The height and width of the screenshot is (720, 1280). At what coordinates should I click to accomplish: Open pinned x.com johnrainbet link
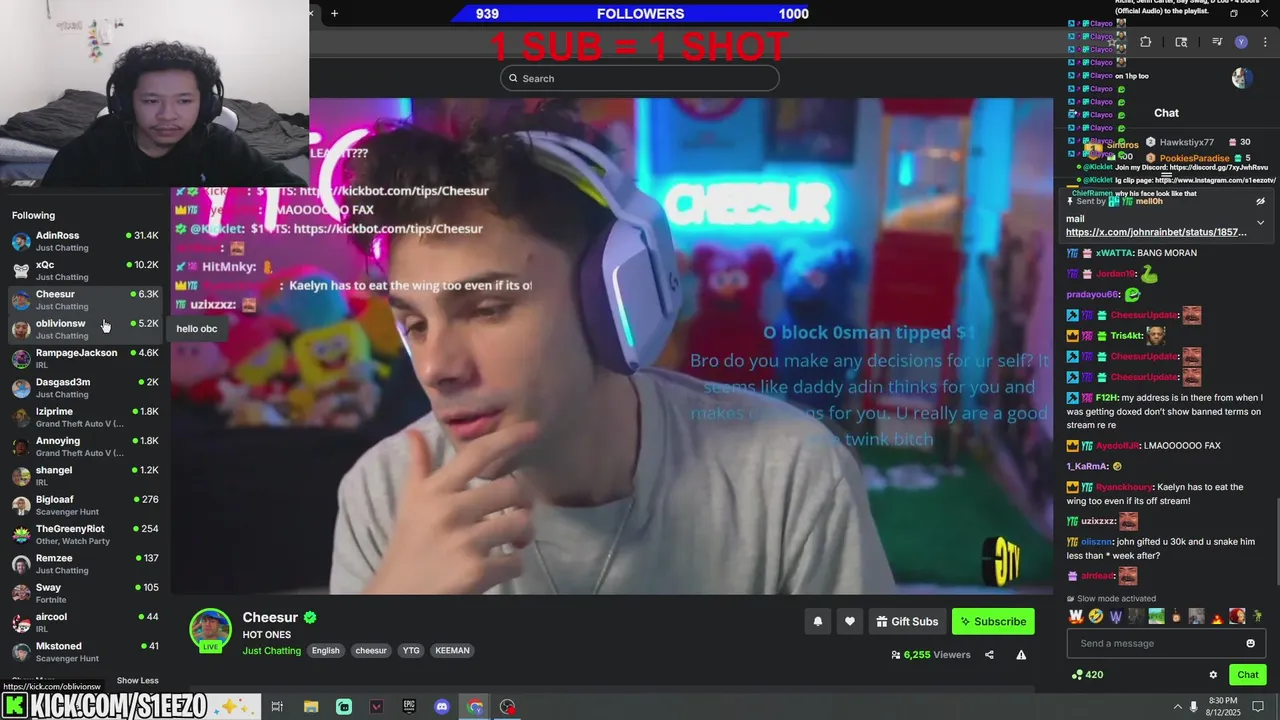1156,232
